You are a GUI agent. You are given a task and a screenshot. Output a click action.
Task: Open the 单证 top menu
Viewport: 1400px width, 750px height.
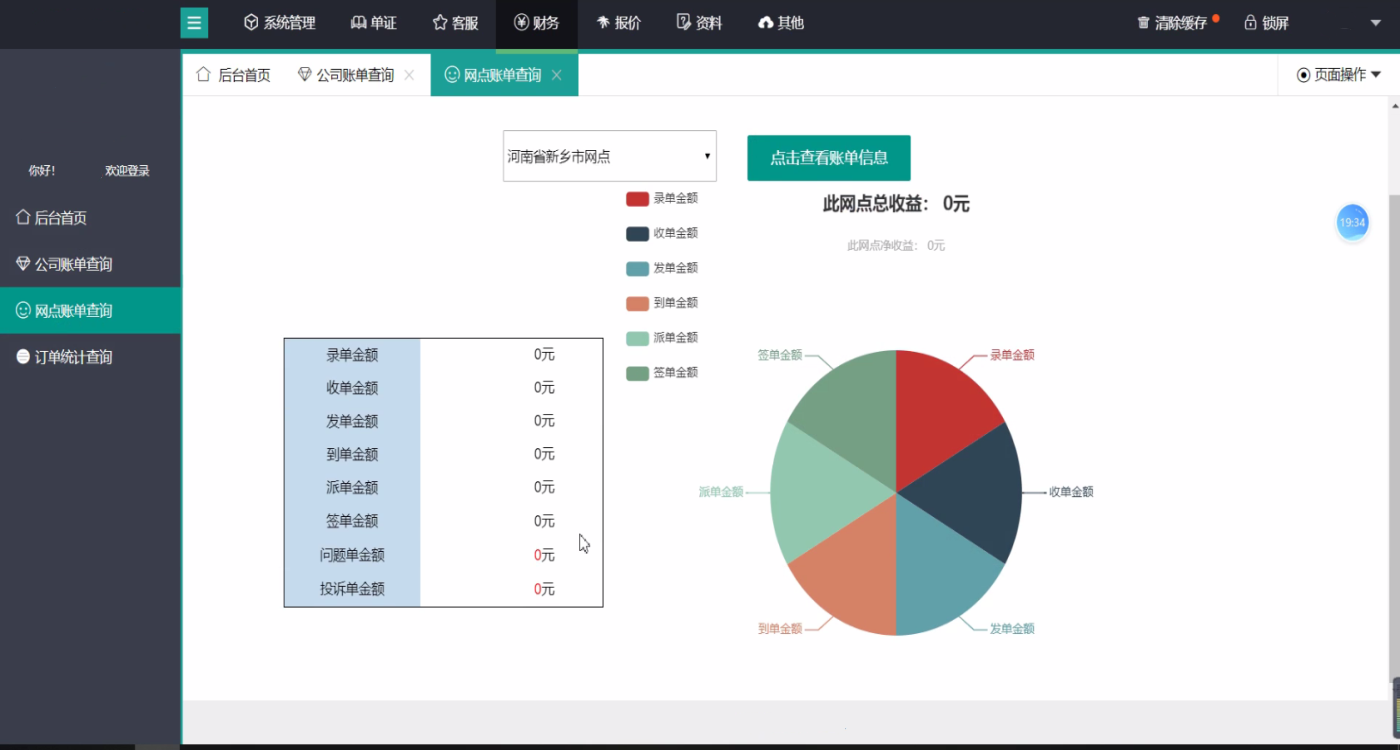tap(373, 23)
